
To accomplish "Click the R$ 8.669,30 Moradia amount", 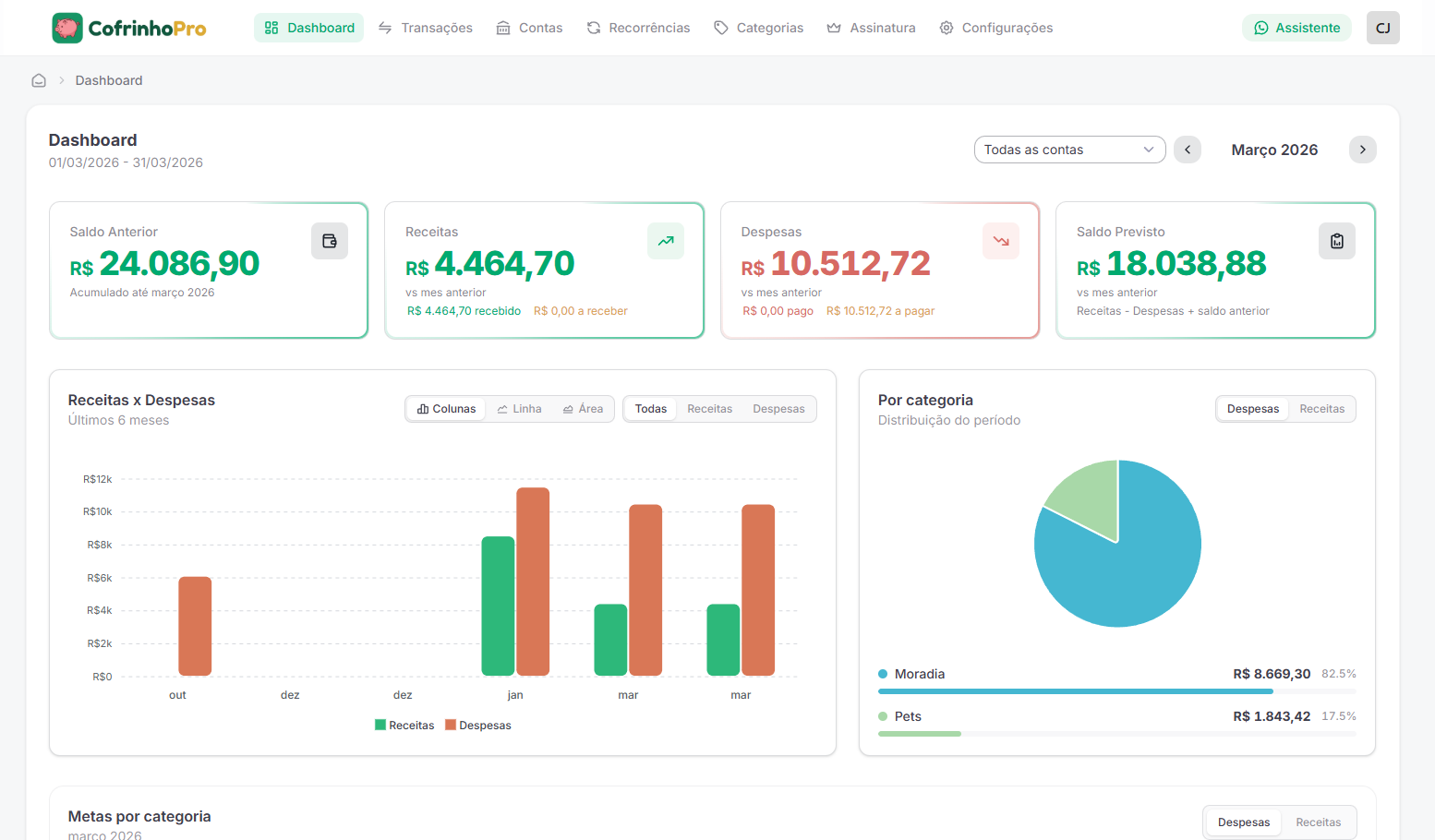I will point(1272,674).
